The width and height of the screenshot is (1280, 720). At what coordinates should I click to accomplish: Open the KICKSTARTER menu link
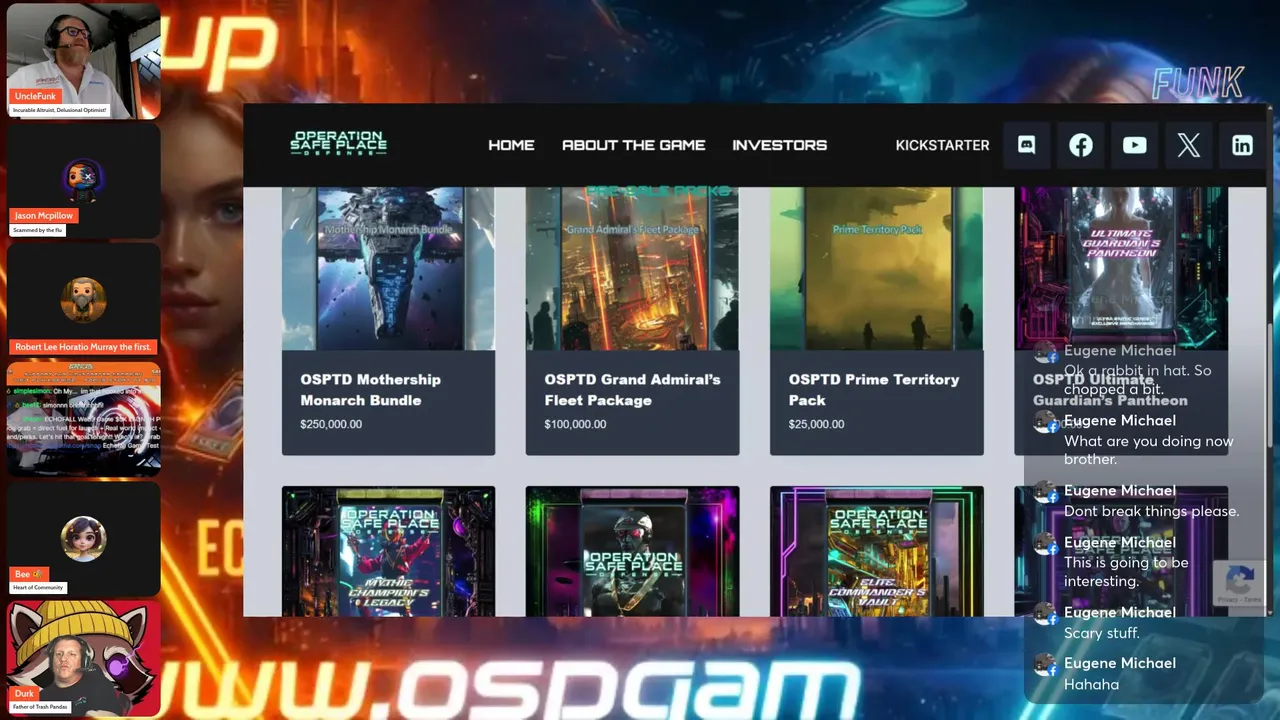(x=942, y=145)
